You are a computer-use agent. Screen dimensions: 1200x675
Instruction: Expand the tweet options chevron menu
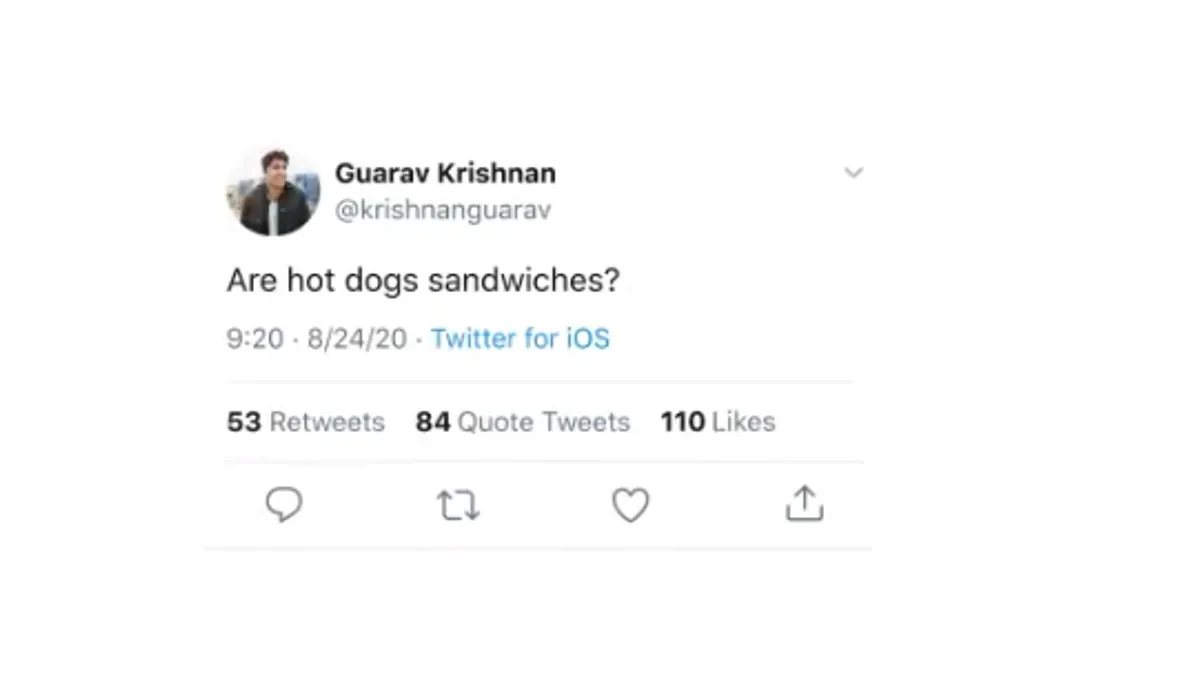(x=853, y=173)
